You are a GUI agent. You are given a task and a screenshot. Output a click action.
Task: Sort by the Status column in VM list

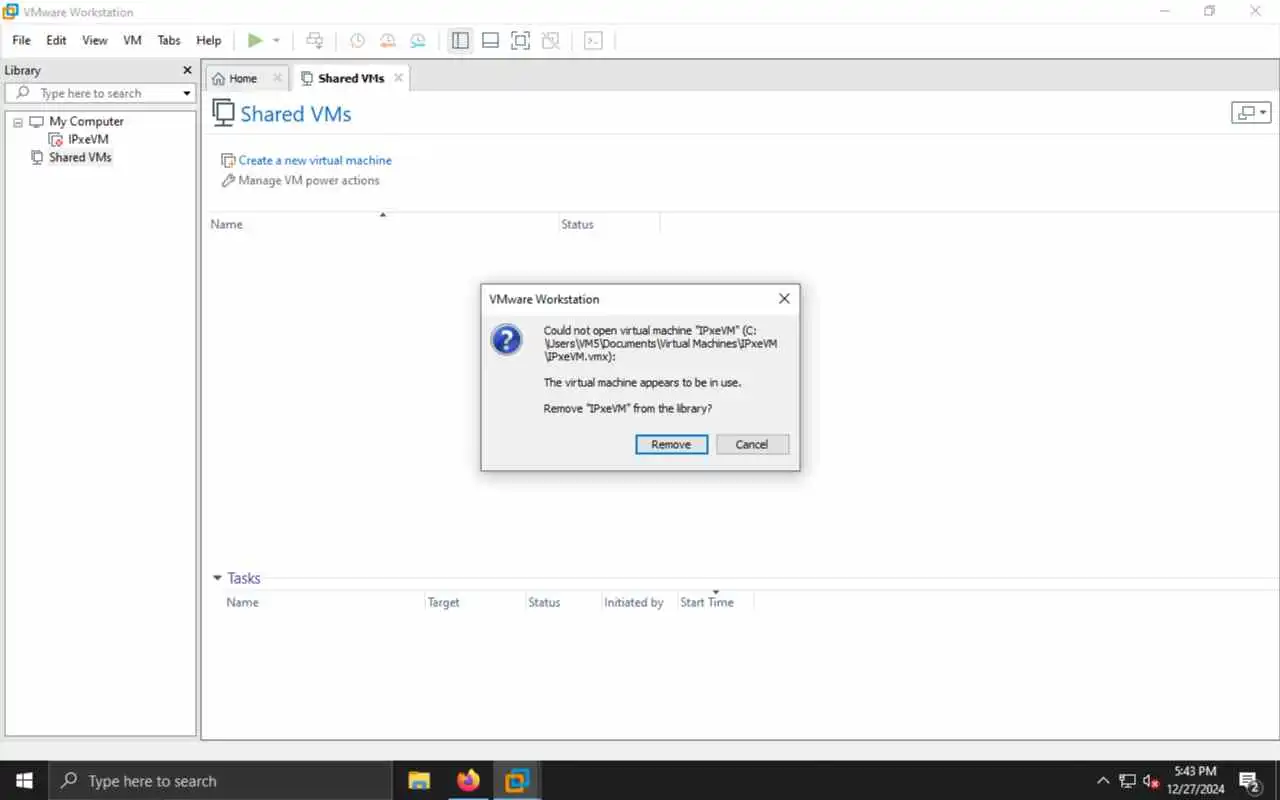[x=577, y=224]
